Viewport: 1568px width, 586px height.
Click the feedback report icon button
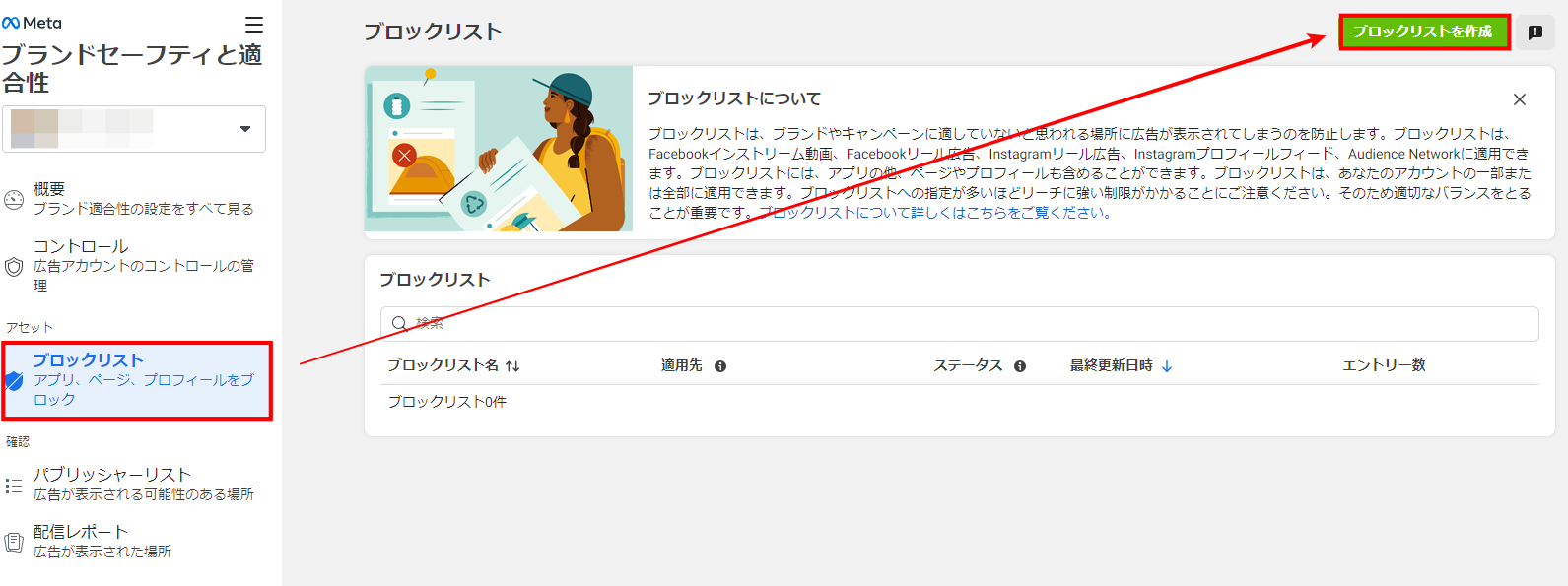pyautogui.click(x=1535, y=33)
